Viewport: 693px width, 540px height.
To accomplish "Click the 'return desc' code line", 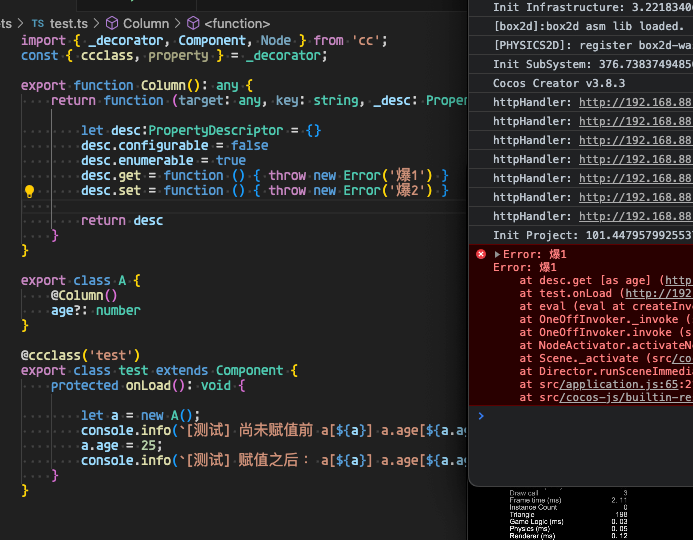I will 122,221.
